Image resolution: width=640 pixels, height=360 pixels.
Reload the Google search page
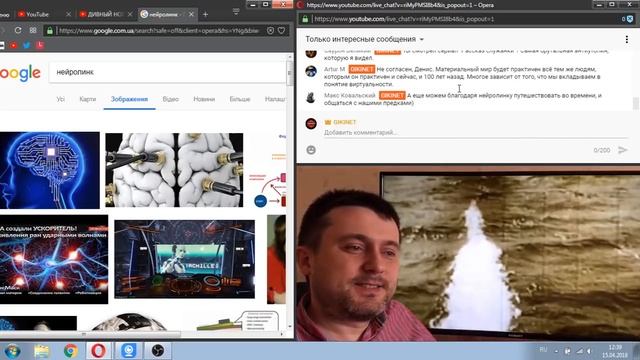coord(18,30)
